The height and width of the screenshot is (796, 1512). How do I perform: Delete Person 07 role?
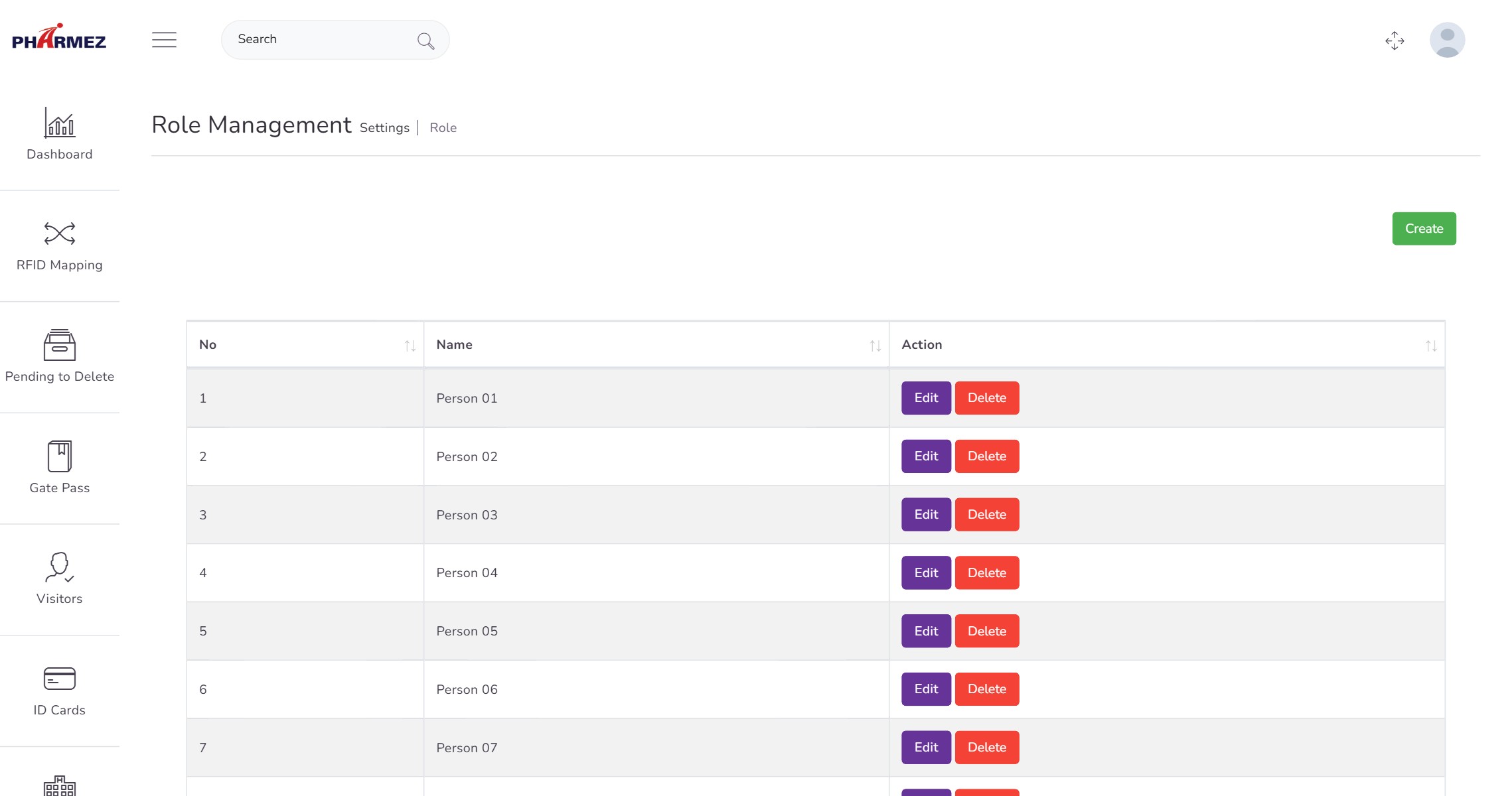(987, 748)
